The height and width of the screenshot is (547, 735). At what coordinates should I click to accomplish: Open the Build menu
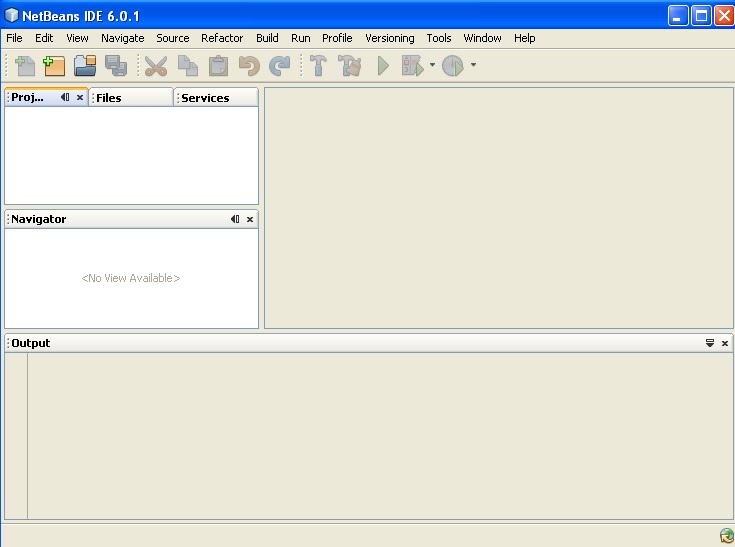(267, 38)
